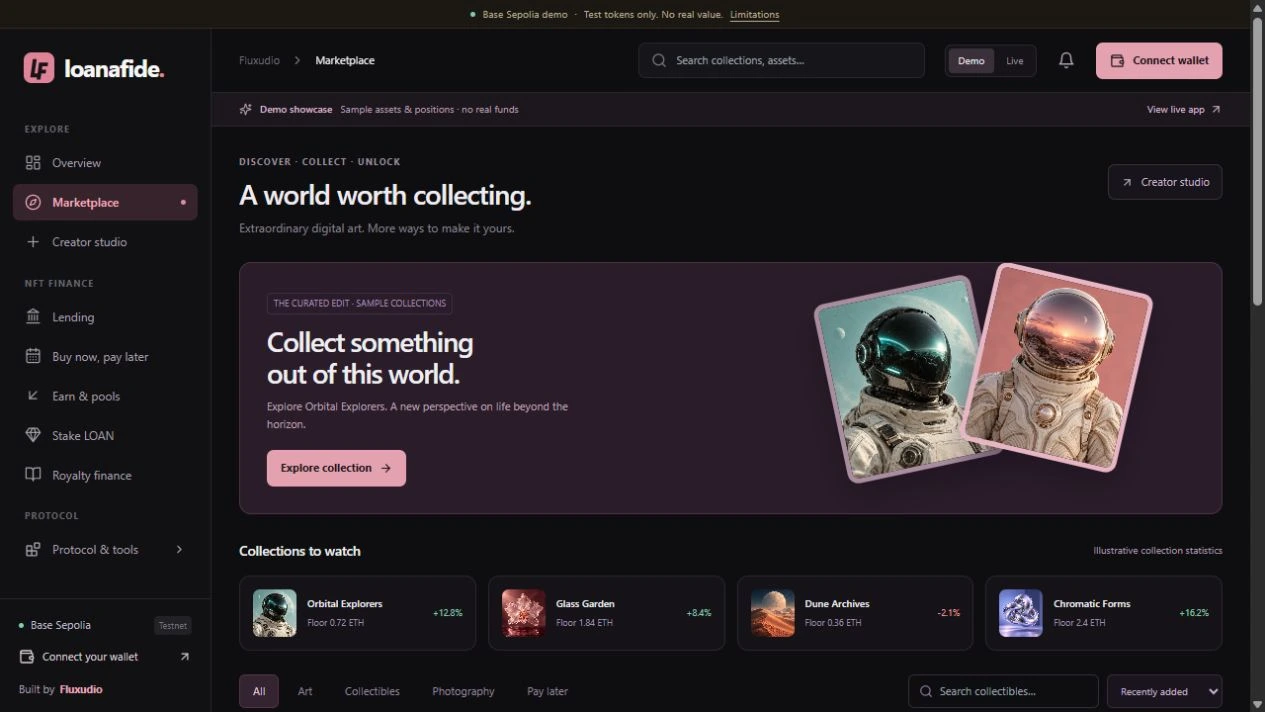Click the -2.1% change value
The image size is (1265, 712).
click(x=949, y=613)
